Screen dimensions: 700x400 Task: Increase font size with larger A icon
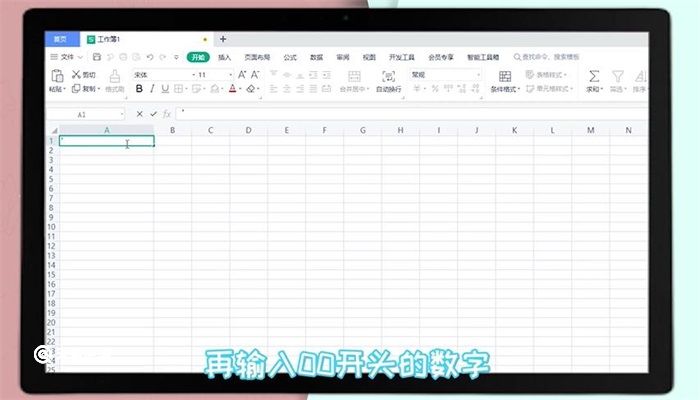coord(242,75)
